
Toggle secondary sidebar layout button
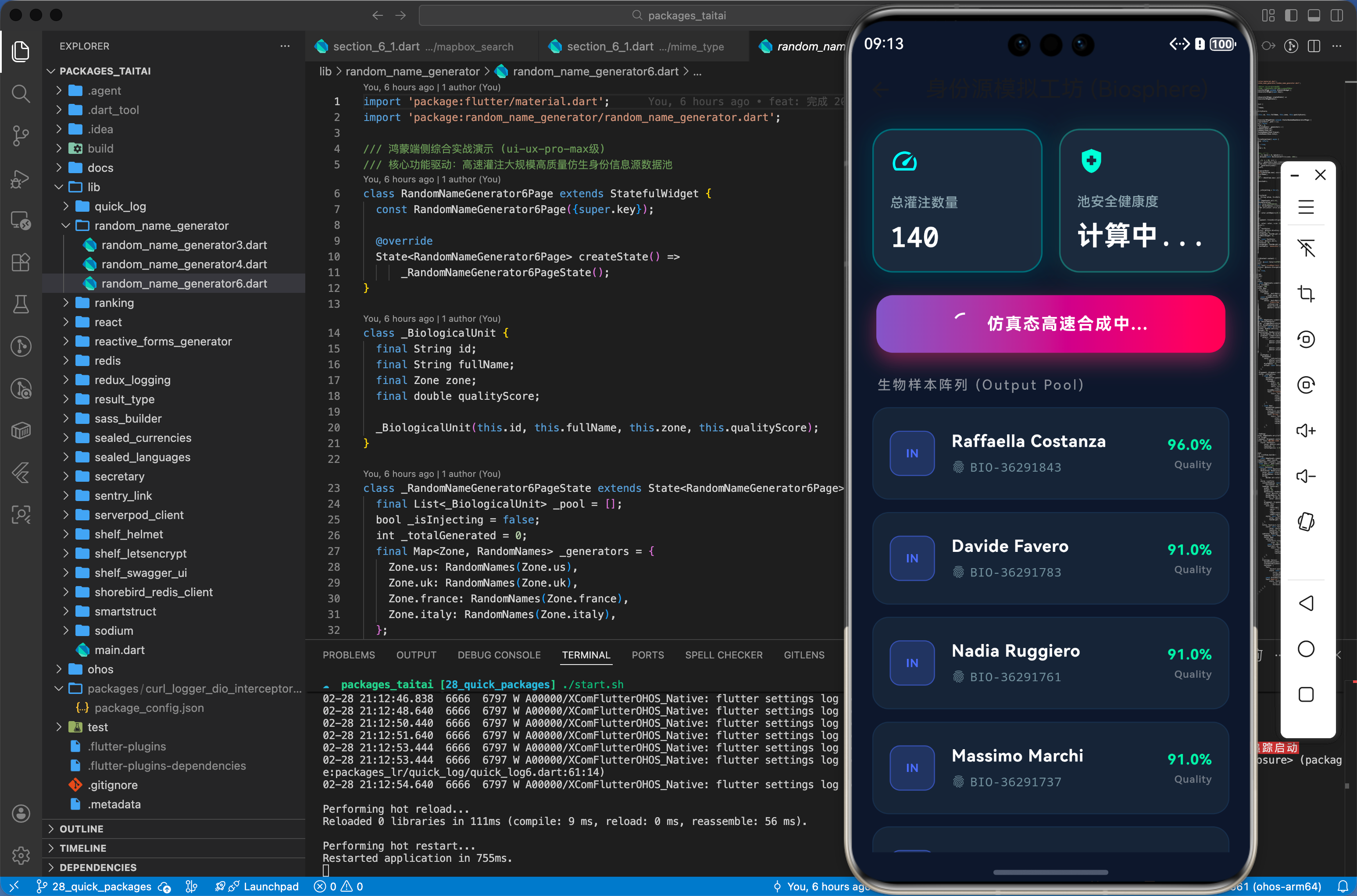click(x=1336, y=15)
